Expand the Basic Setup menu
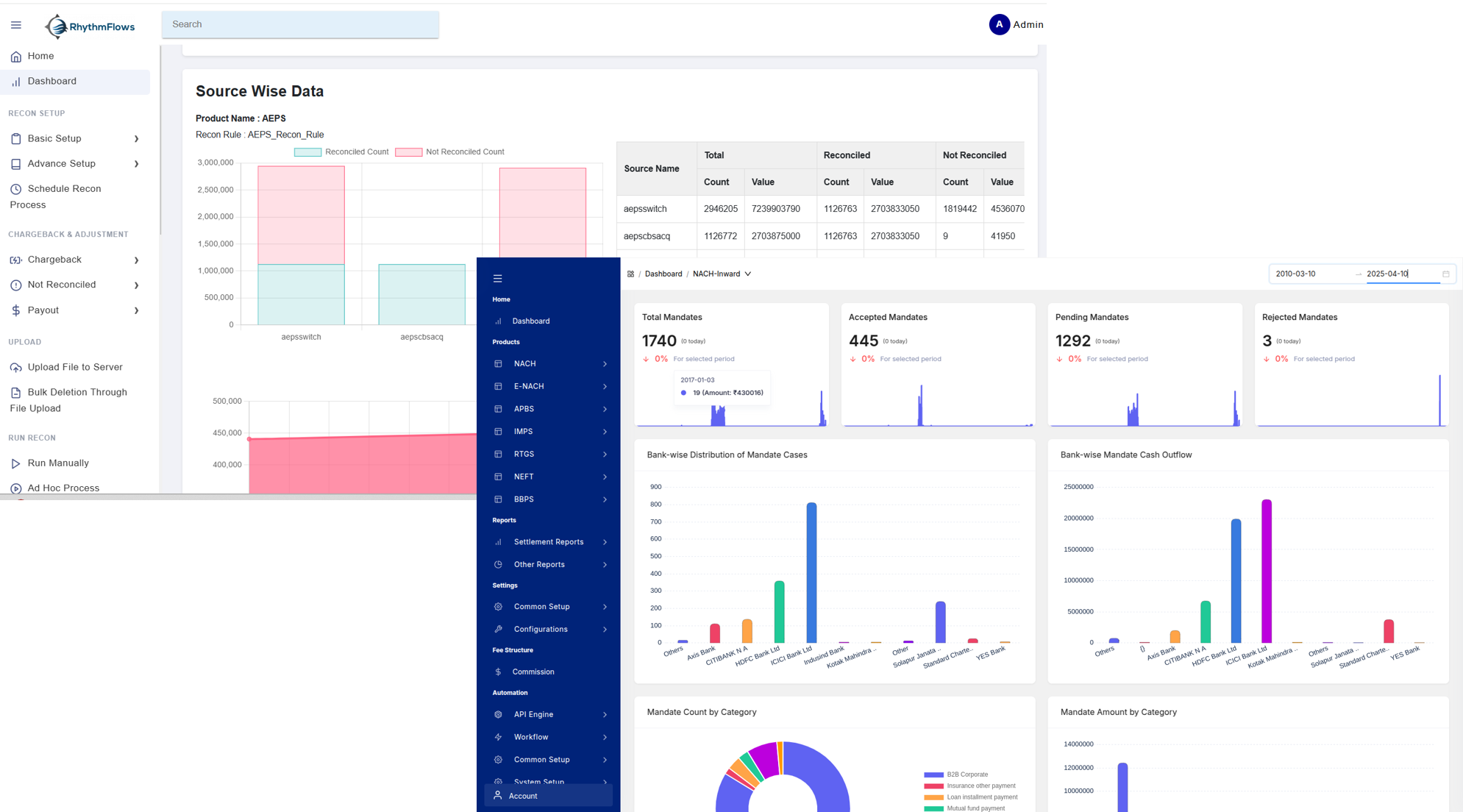Image resolution: width=1463 pixels, height=812 pixels. pos(75,139)
